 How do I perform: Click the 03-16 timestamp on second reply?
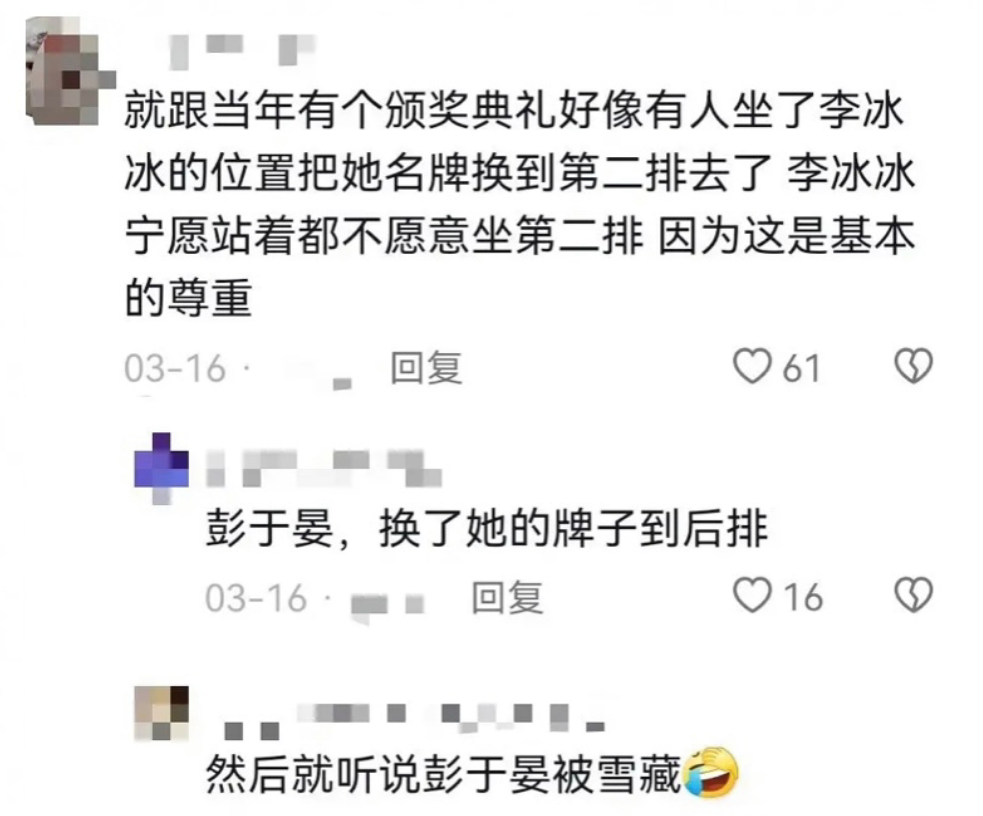click(x=256, y=598)
